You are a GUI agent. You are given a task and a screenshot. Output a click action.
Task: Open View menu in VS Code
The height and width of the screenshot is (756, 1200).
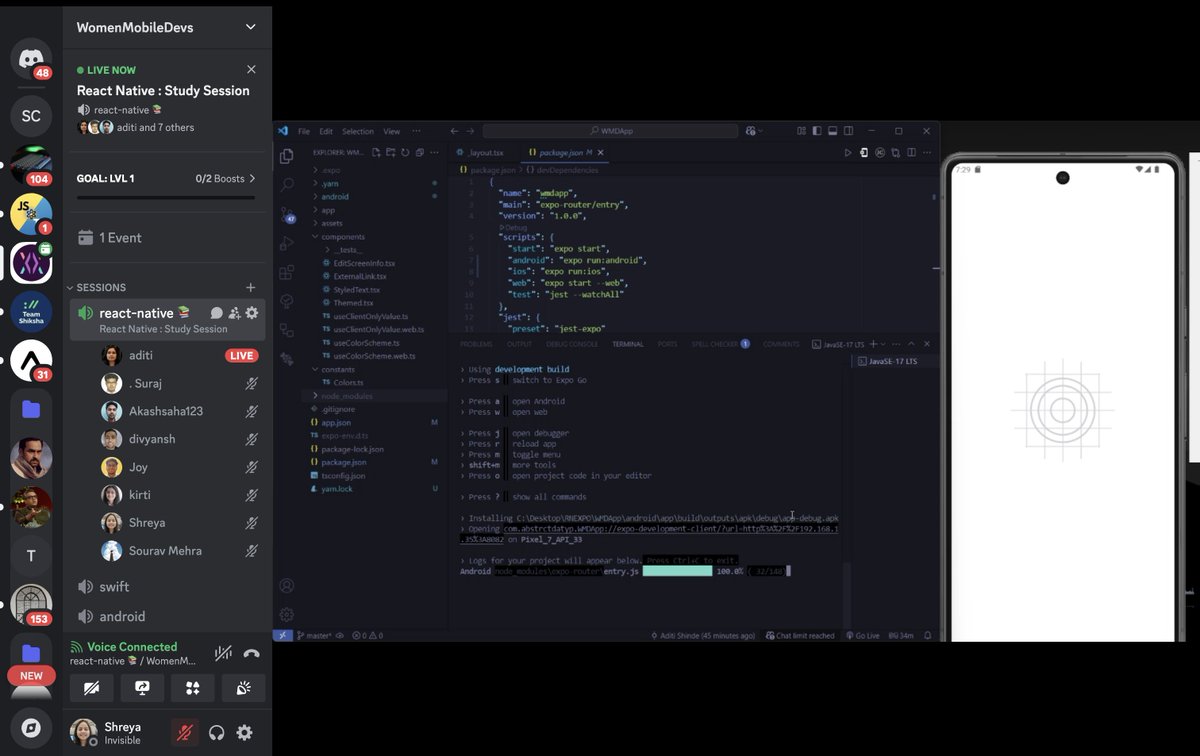click(392, 131)
